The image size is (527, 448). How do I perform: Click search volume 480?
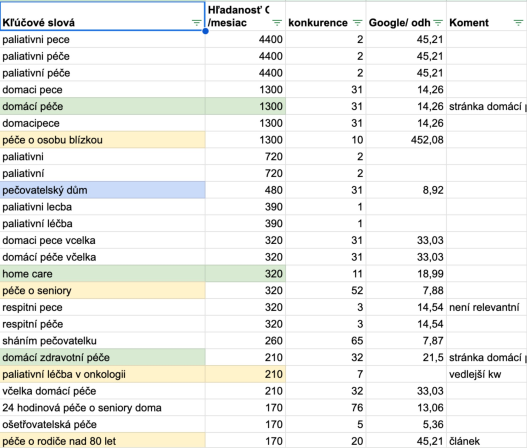[273, 190]
